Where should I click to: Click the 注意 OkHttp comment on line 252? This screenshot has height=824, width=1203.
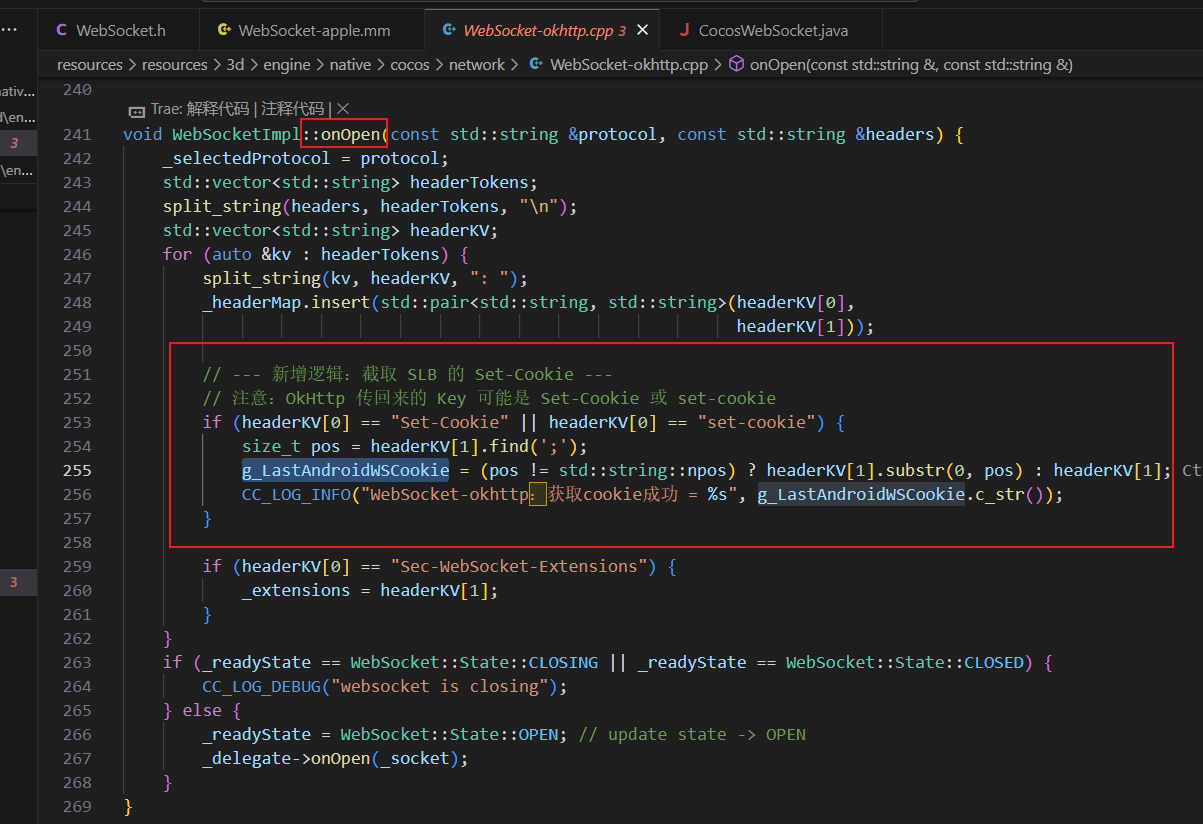(x=490, y=398)
